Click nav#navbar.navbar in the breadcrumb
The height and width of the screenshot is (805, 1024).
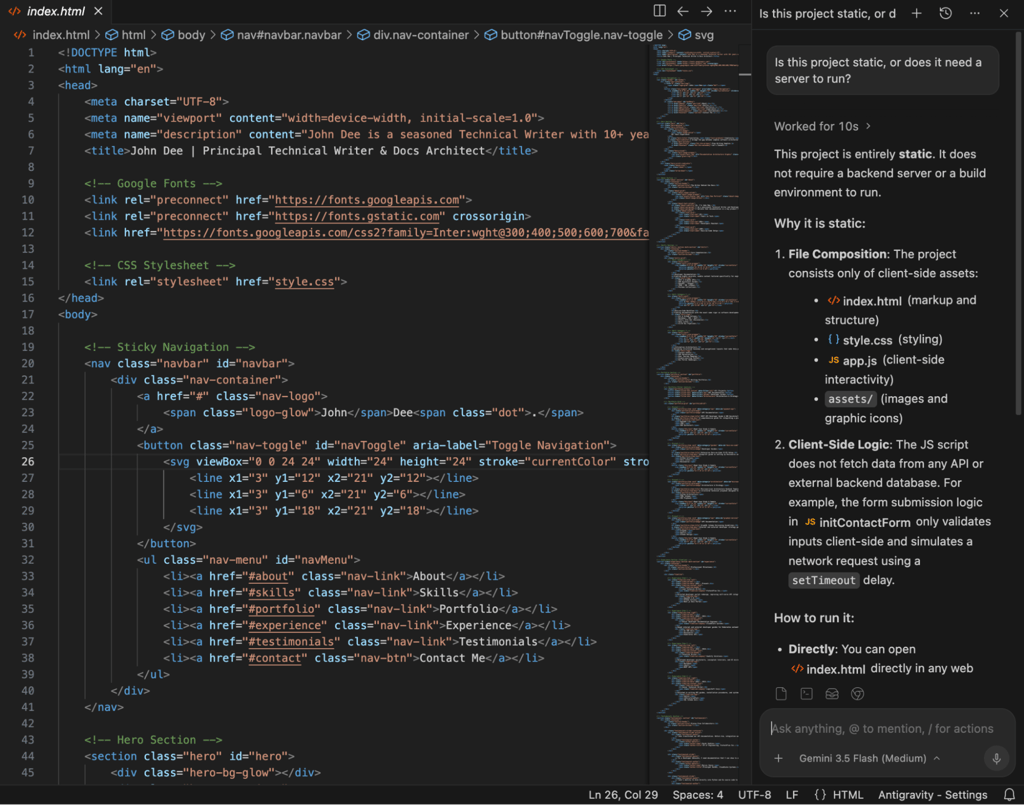point(281,35)
